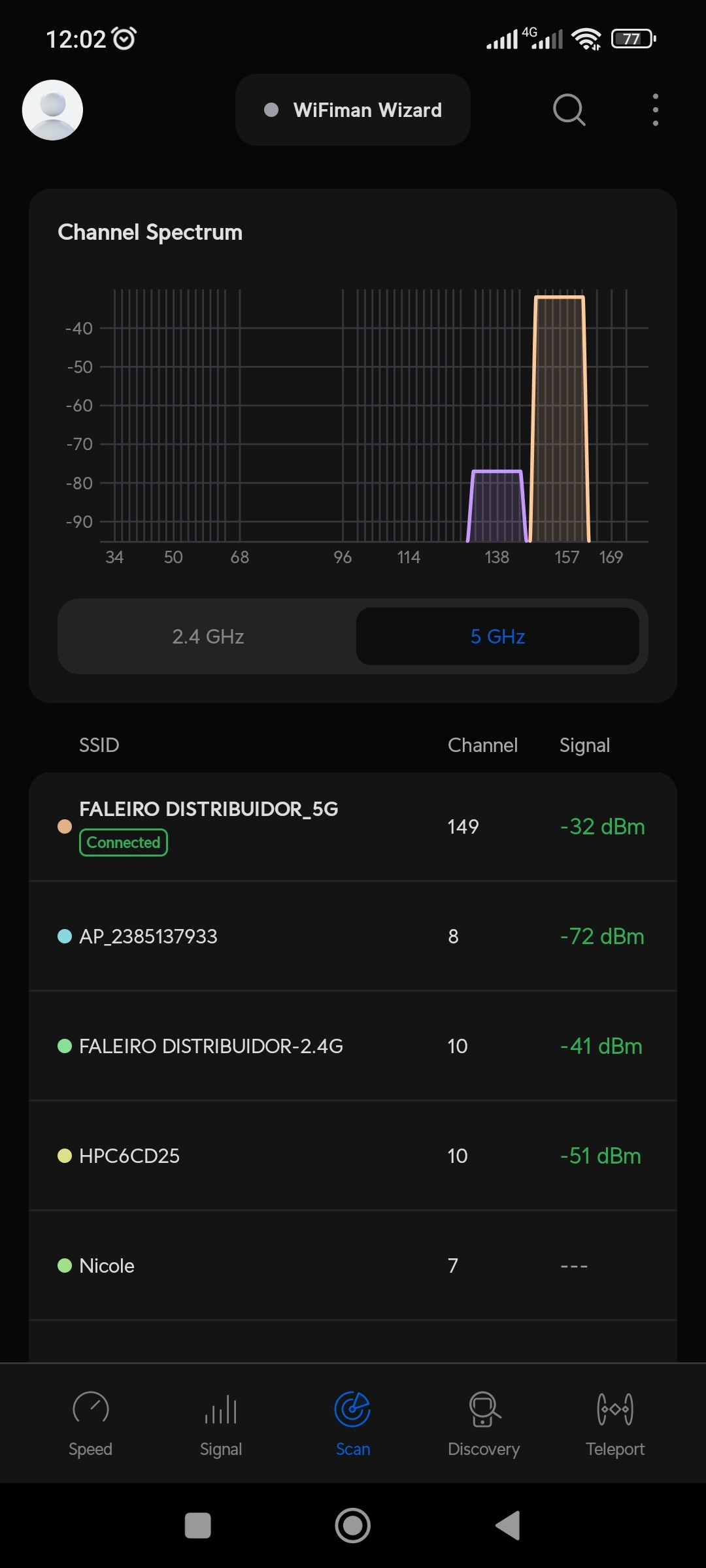
Task: Select the 5 GHz band toggle
Action: point(497,636)
